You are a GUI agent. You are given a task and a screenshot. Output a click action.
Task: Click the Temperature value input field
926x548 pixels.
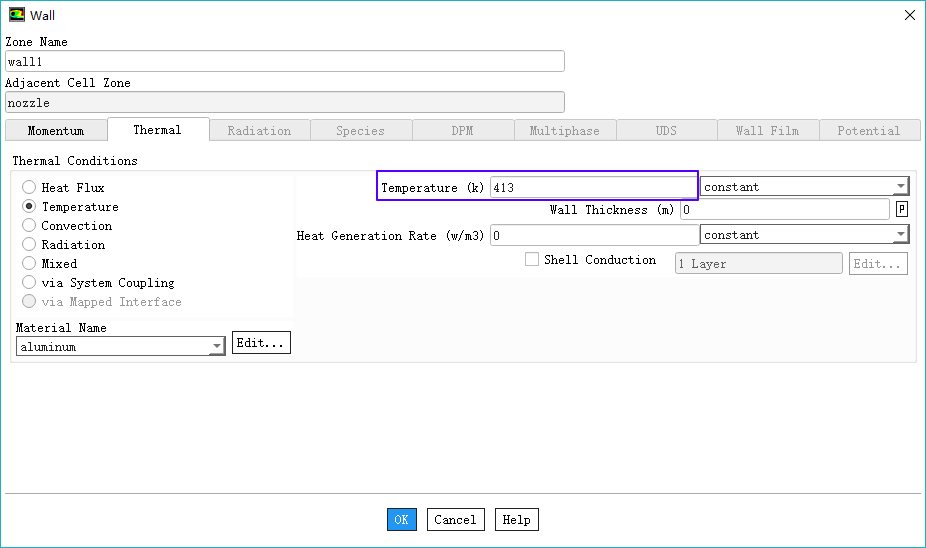pos(593,187)
